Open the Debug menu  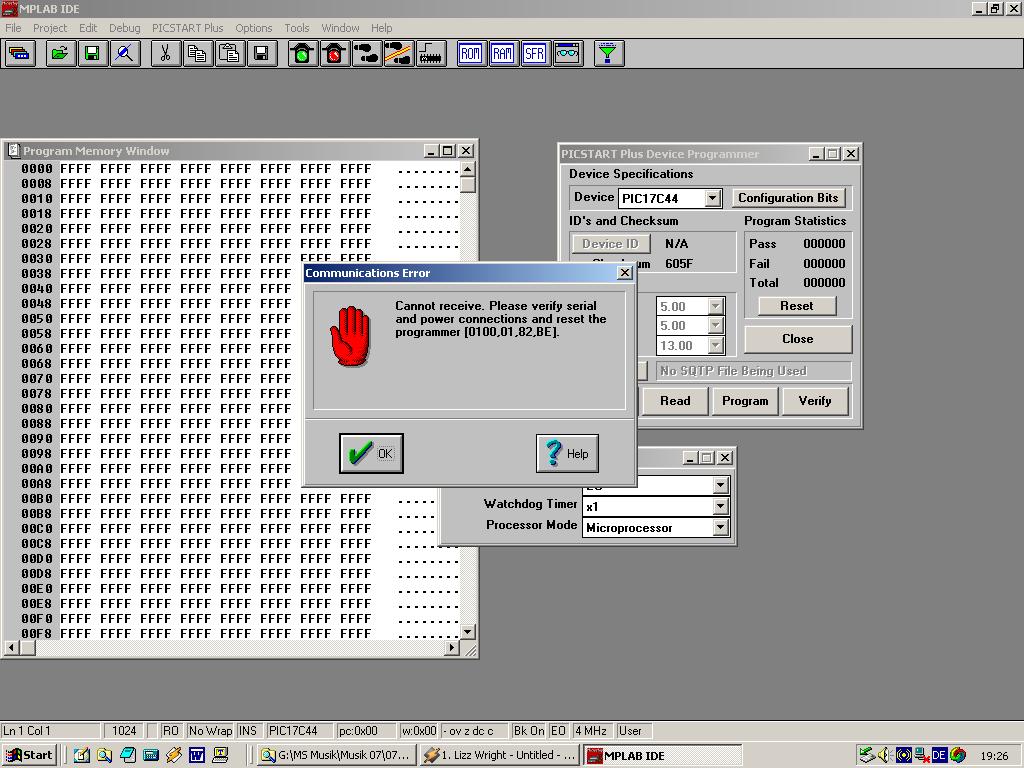[x=124, y=28]
